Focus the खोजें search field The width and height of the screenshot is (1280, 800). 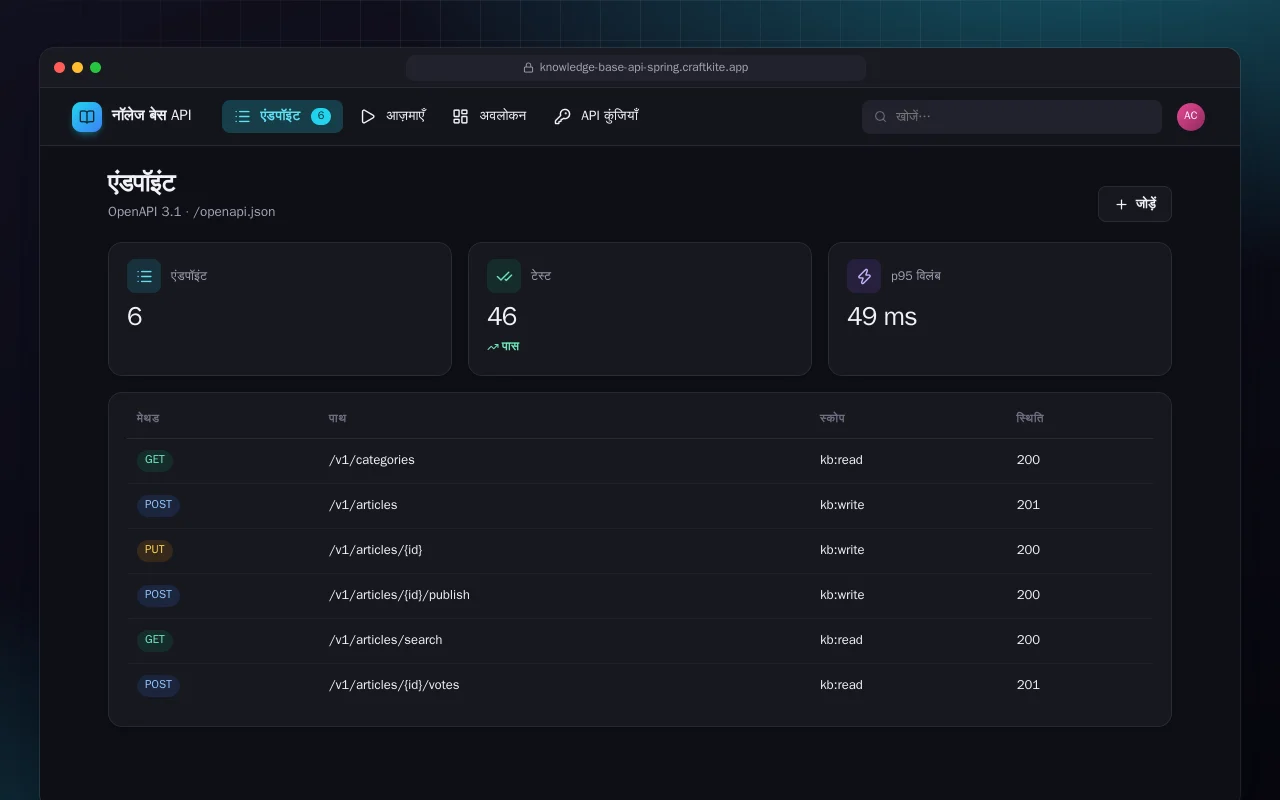[1012, 117]
